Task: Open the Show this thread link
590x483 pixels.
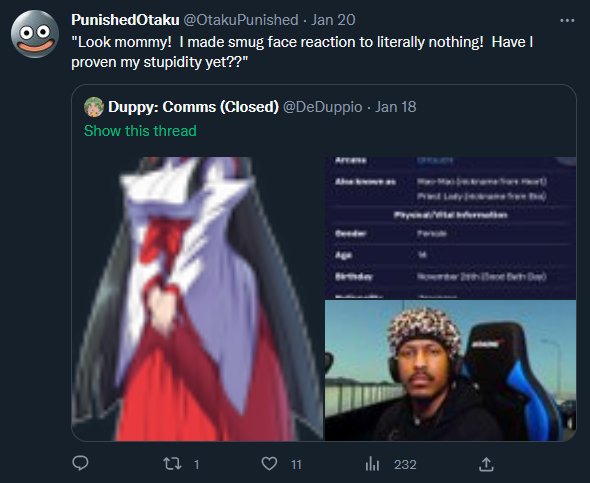Action: tap(140, 131)
